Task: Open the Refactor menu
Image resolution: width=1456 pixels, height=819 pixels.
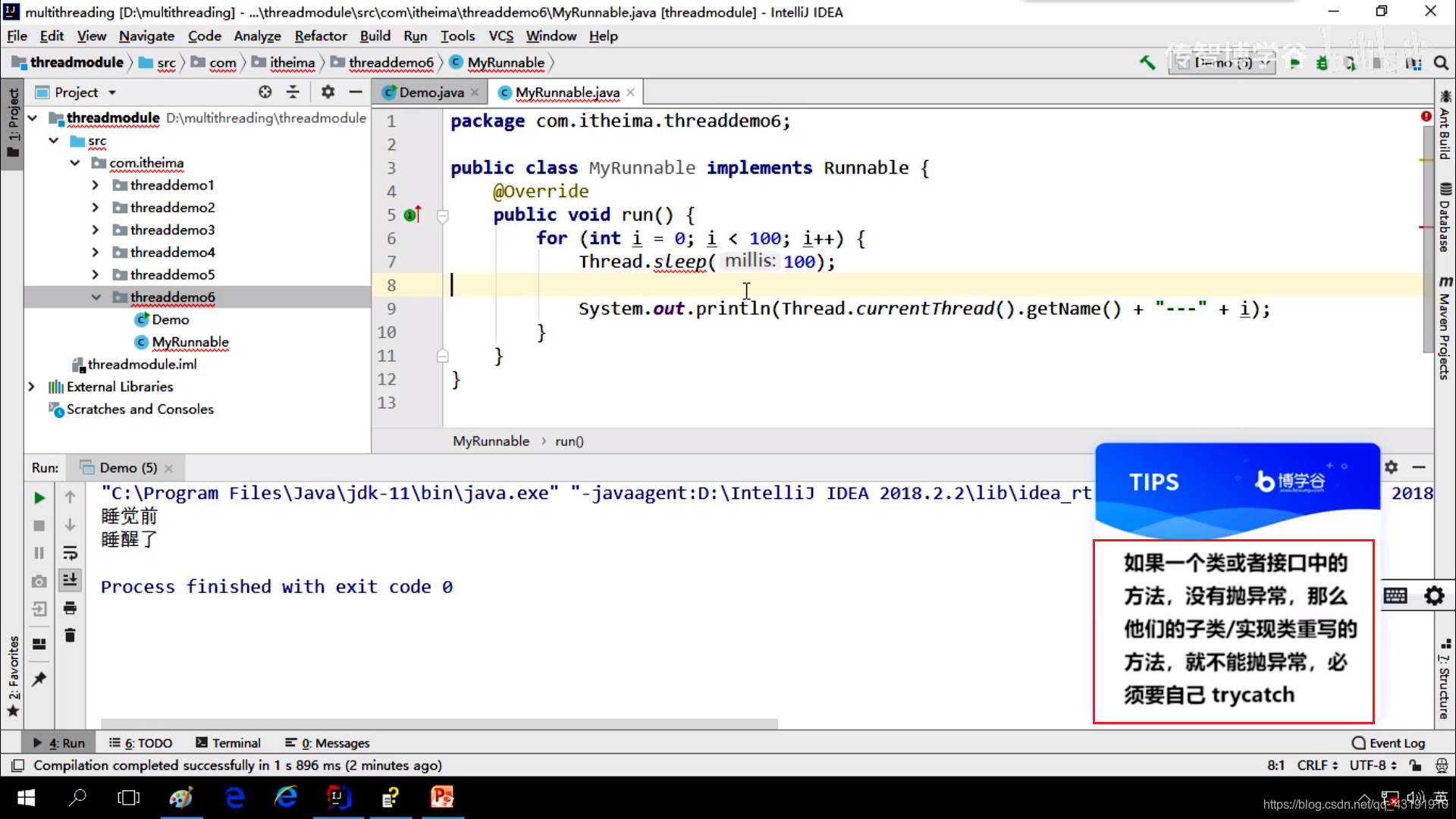Action: [x=320, y=36]
